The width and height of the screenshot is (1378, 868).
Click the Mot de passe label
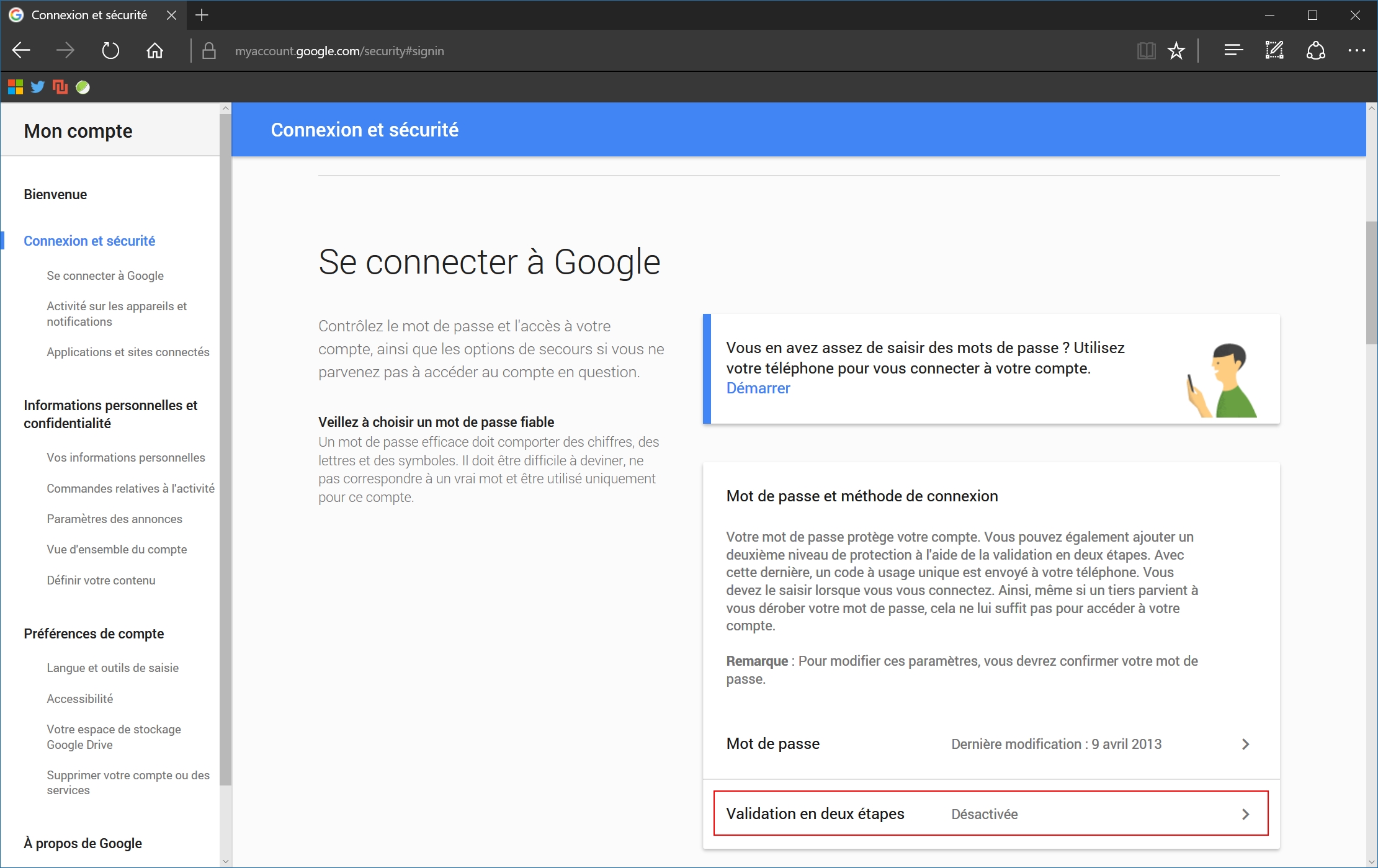pyautogui.click(x=773, y=743)
